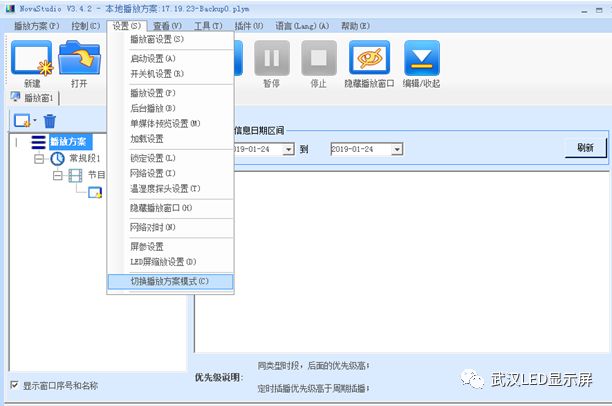
Task: Open the 播放方案(P) menu
Action: click(x=37, y=26)
